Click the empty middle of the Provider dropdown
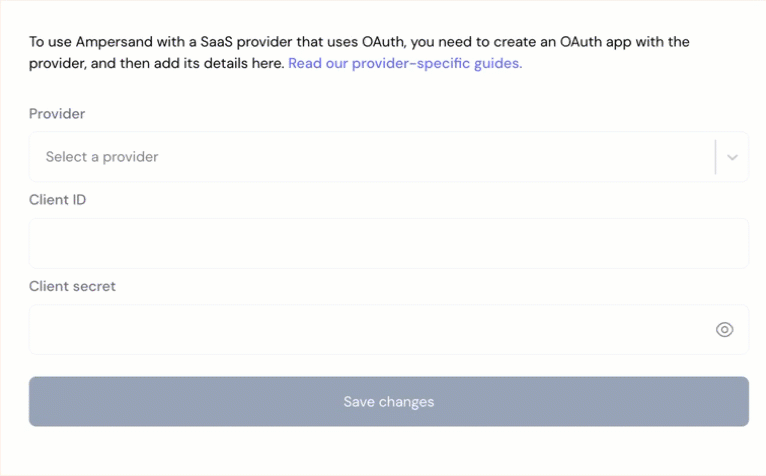This screenshot has height=476, width=766. tap(435, 157)
